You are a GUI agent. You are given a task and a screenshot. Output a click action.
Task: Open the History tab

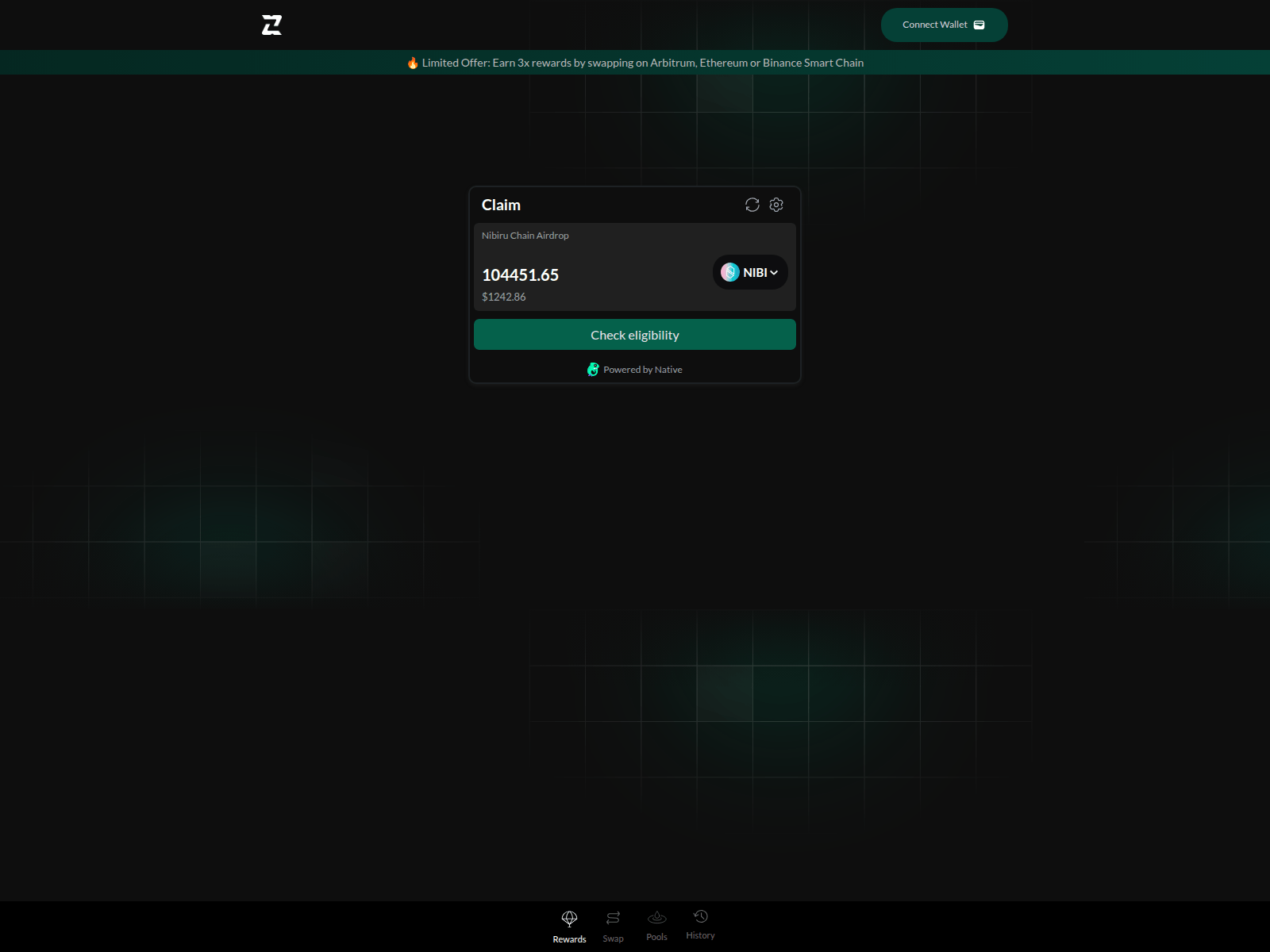tap(700, 925)
